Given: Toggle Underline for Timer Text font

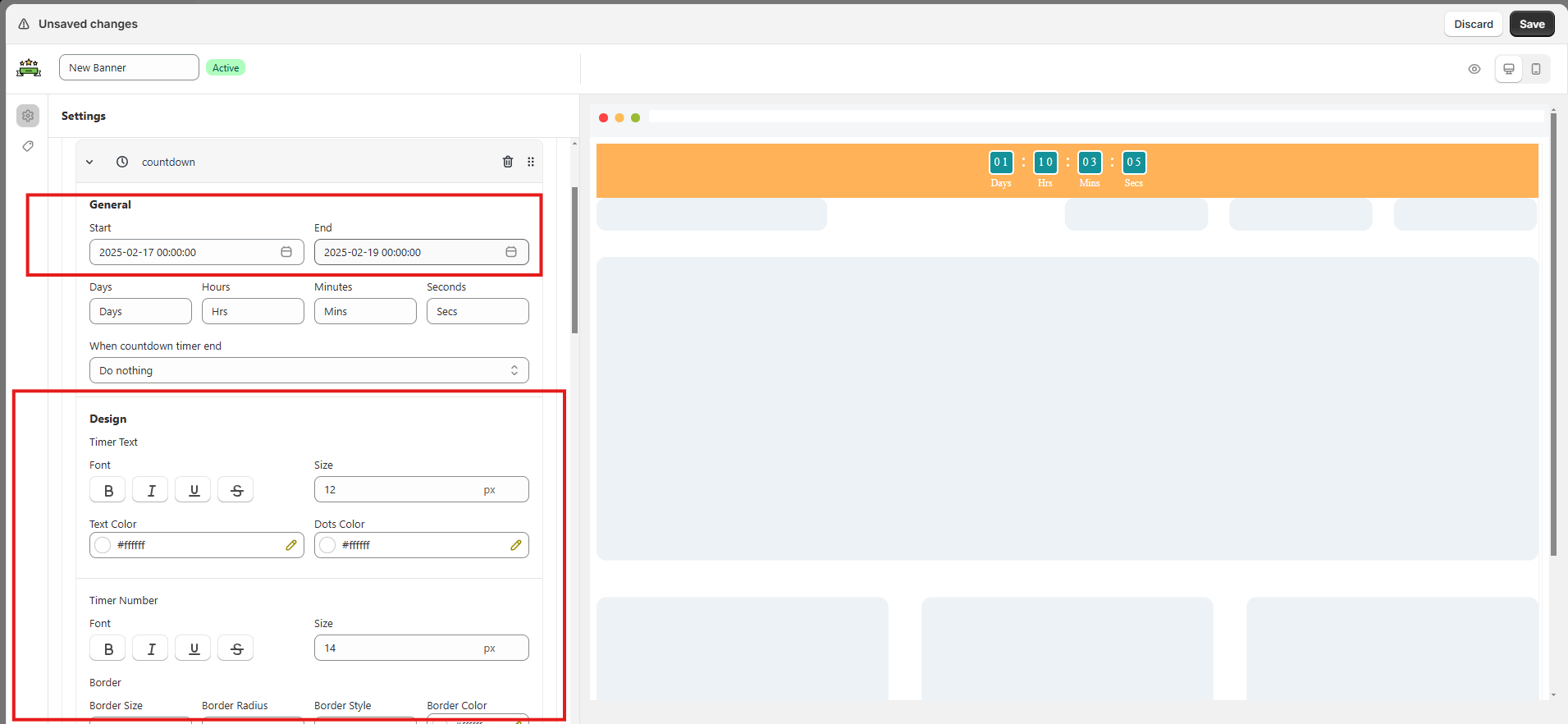Looking at the screenshot, I should click(194, 490).
